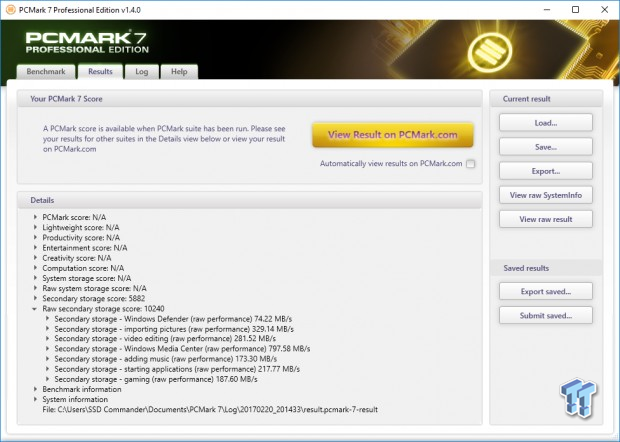This screenshot has width=620, height=442.
Task: Expand the PCMark score entry
Action: click(x=37, y=217)
